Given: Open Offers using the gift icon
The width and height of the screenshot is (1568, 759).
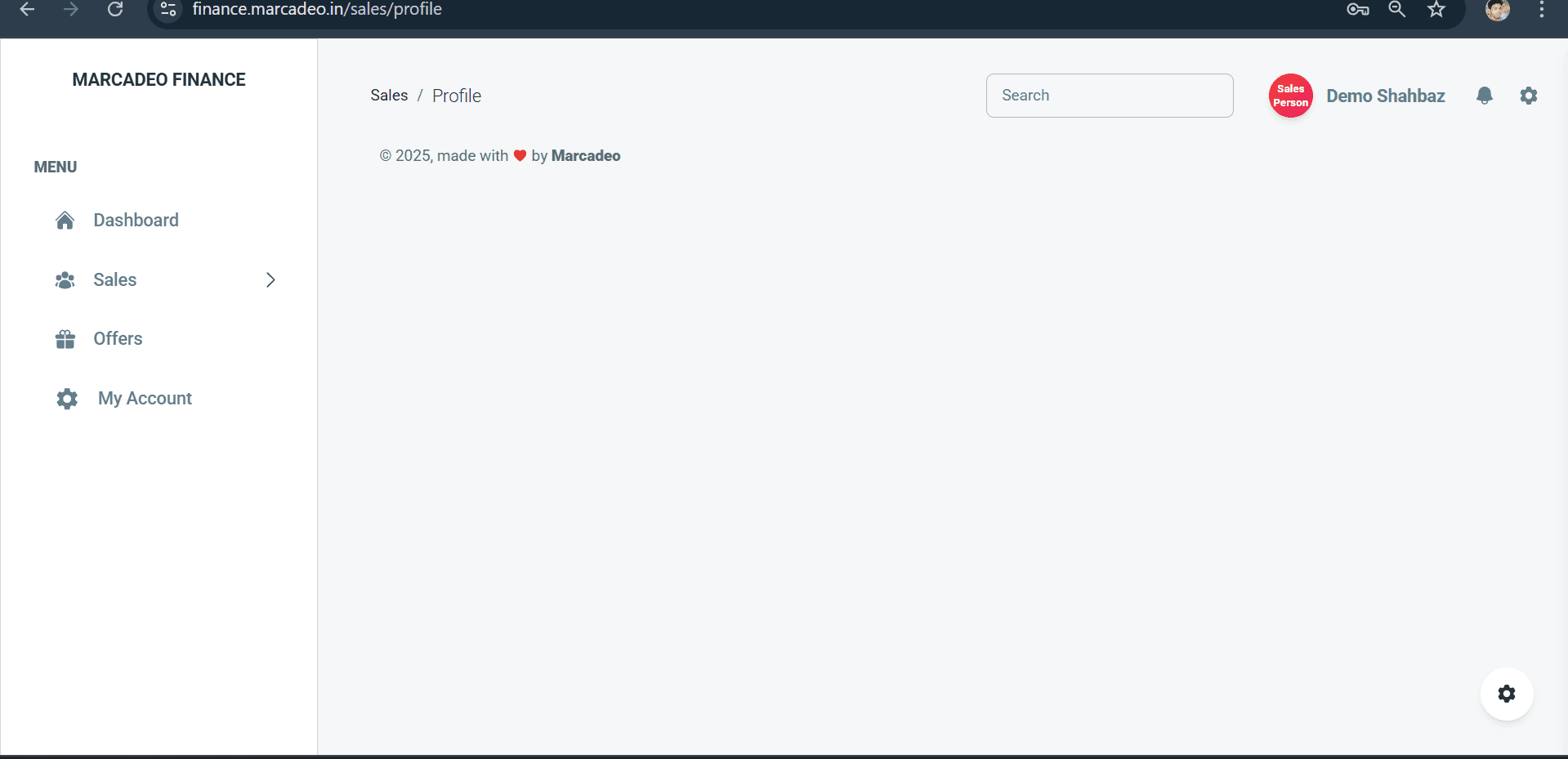Looking at the screenshot, I should [x=65, y=338].
